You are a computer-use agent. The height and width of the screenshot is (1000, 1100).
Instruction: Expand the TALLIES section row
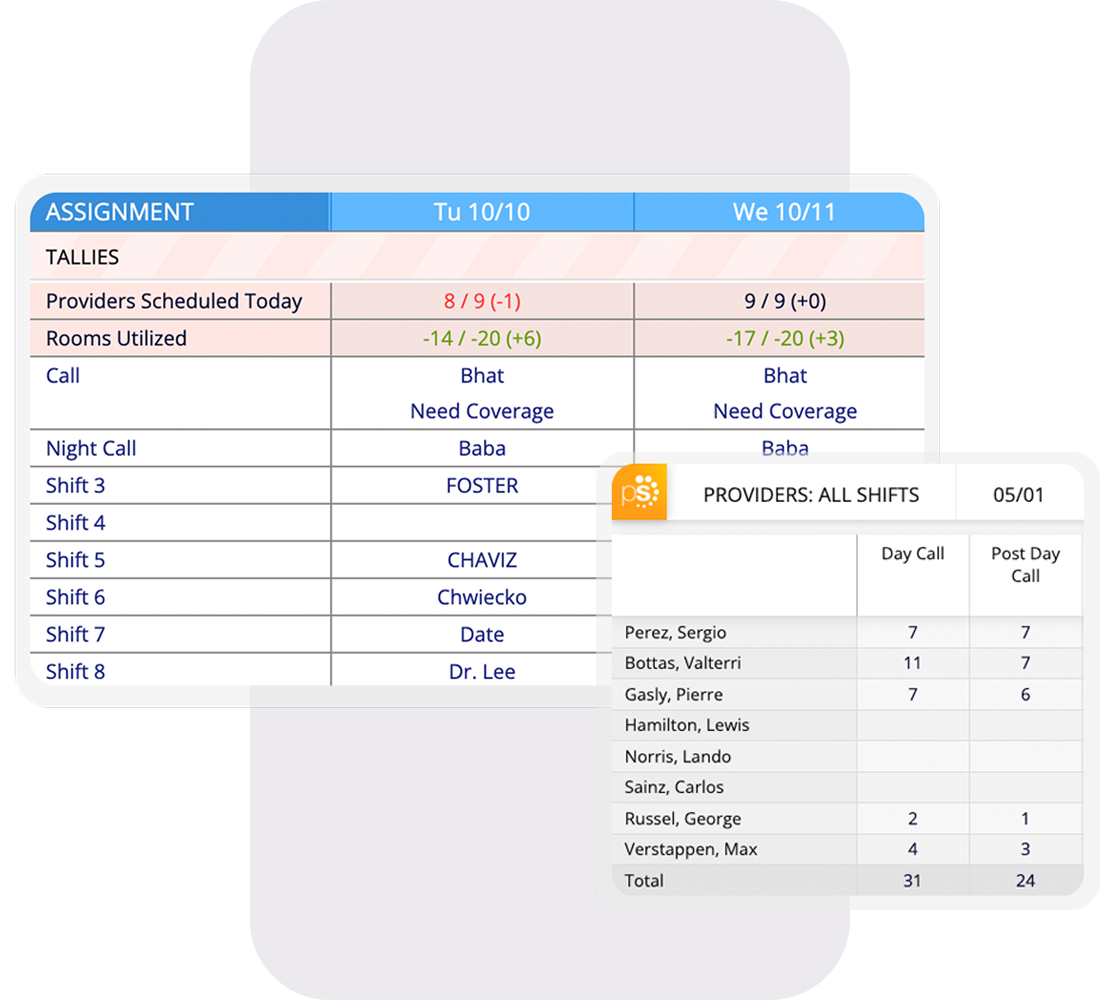[x=83, y=257]
